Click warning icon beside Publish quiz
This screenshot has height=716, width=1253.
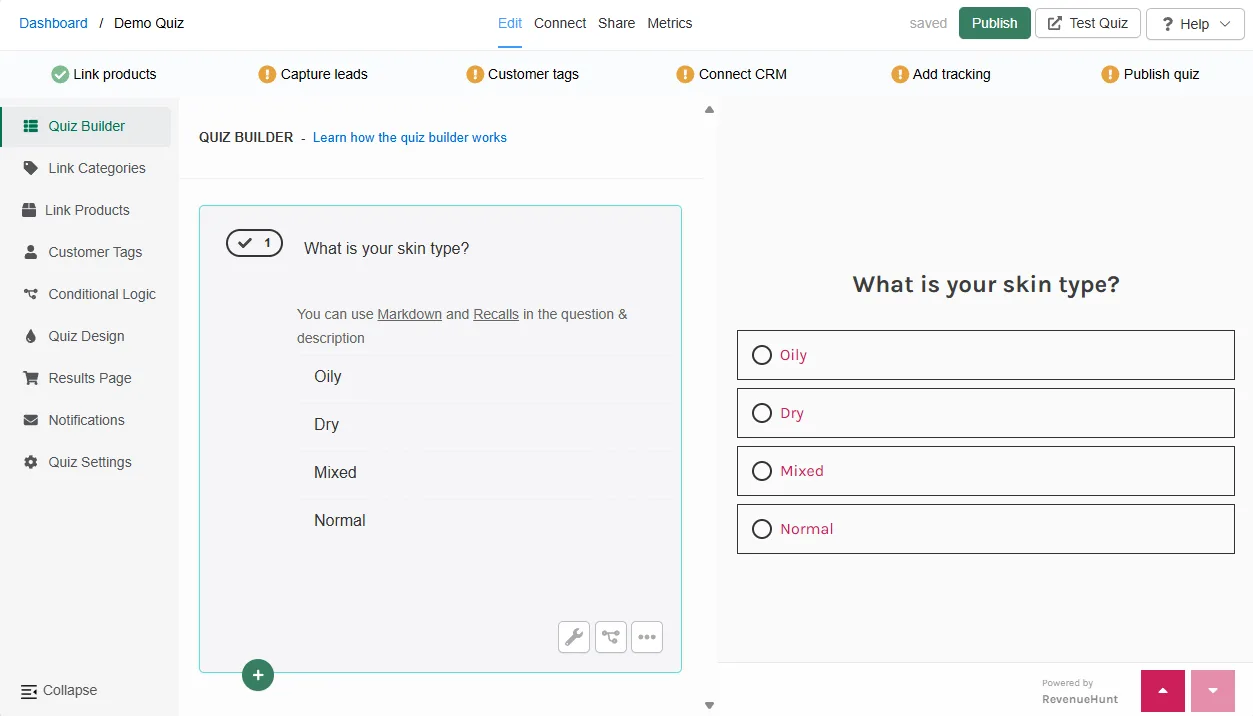tap(1110, 74)
